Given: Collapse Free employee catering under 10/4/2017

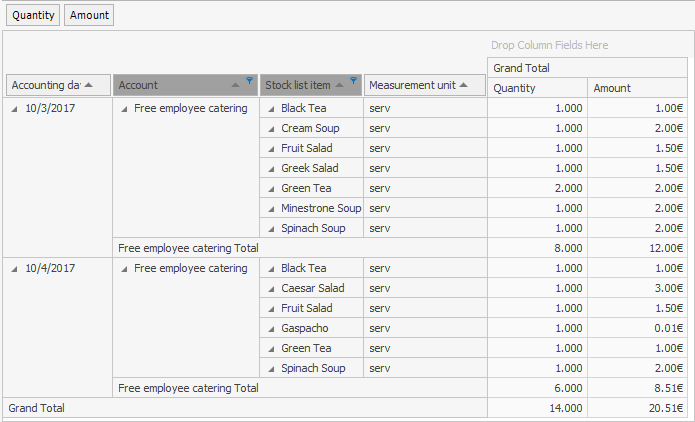Looking at the screenshot, I should coord(123,269).
